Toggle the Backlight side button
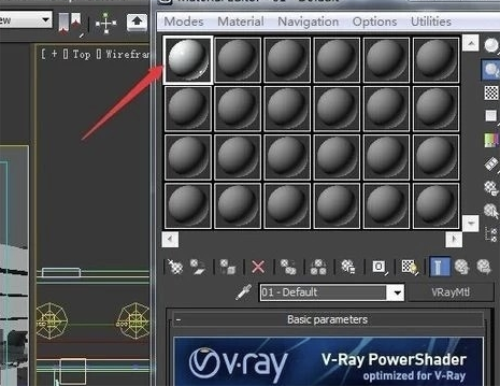Viewport: 500px width, 386px height. coord(491,69)
